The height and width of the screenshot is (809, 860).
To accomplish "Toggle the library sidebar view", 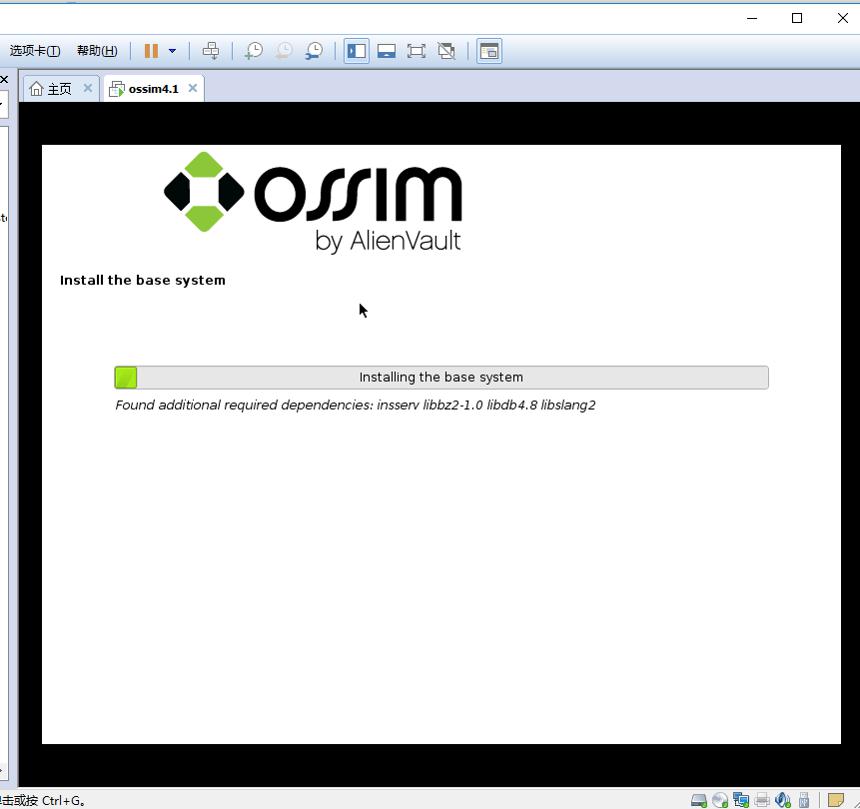I will coord(357,51).
